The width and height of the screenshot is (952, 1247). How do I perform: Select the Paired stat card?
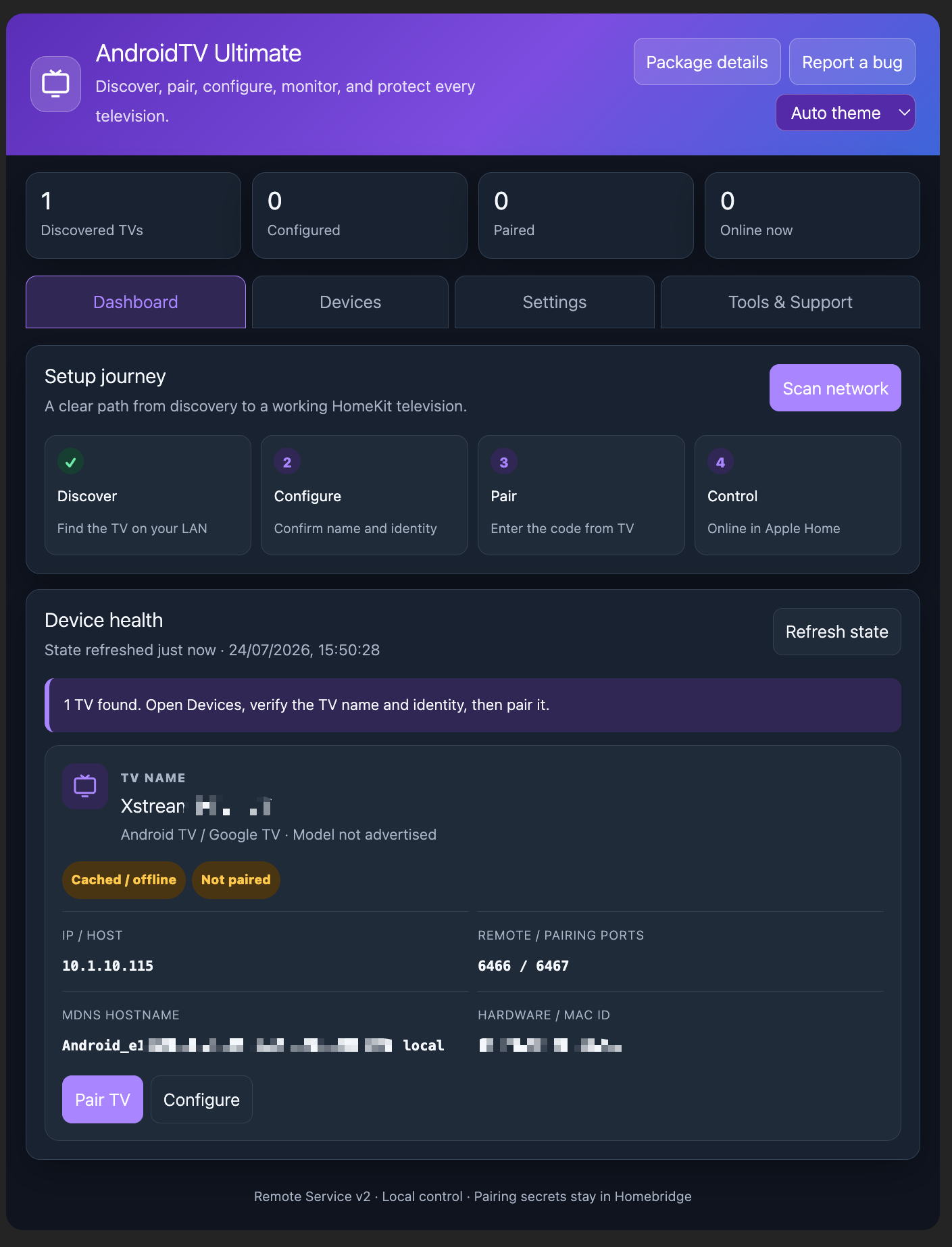pyautogui.click(x=586, y=215)
